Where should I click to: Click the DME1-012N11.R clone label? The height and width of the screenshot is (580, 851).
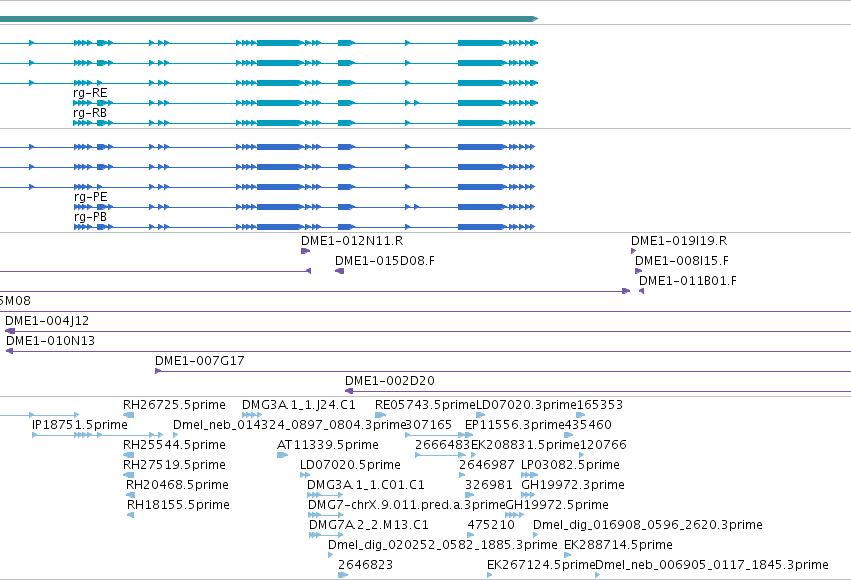[x=352, y=241]
